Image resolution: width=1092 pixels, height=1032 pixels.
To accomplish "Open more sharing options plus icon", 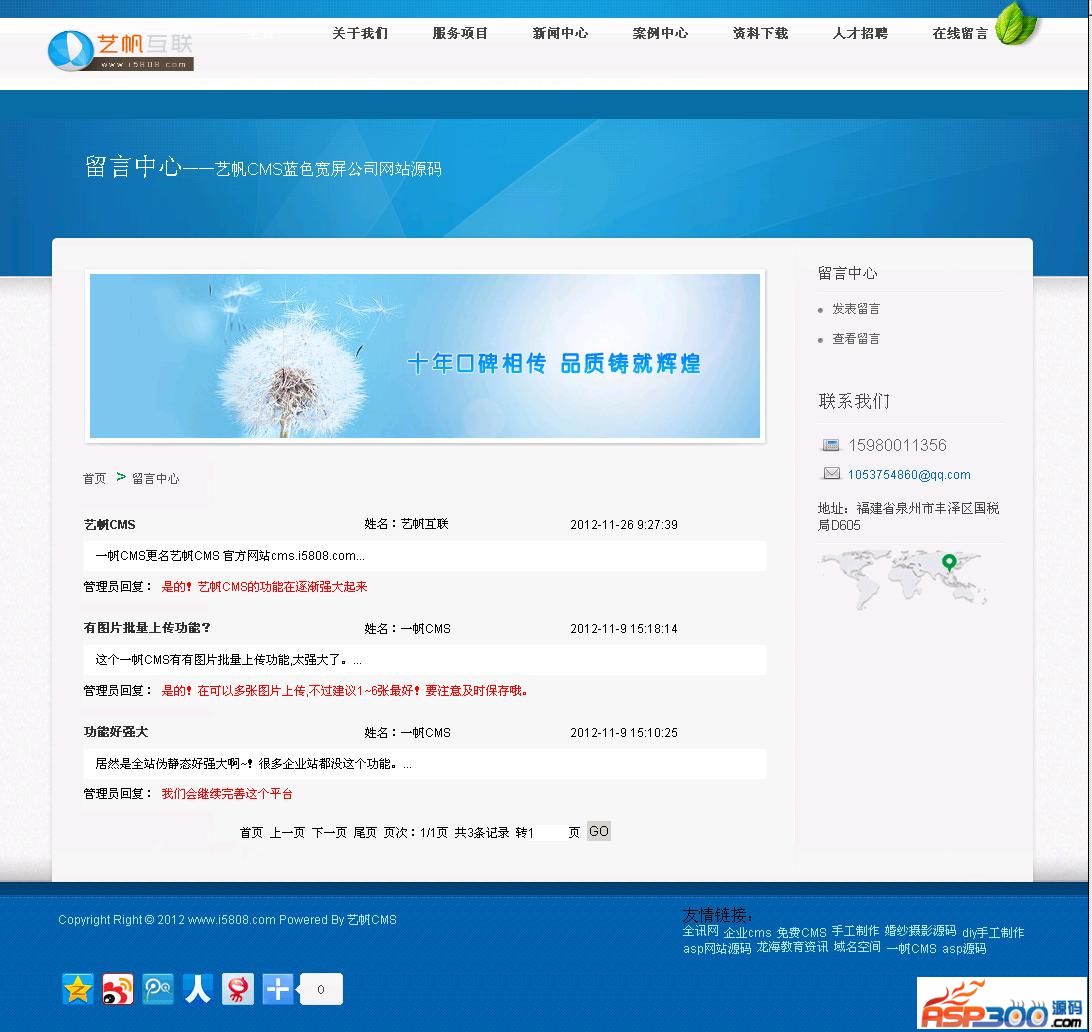I will pyautogui.click(x=278, y=989).
